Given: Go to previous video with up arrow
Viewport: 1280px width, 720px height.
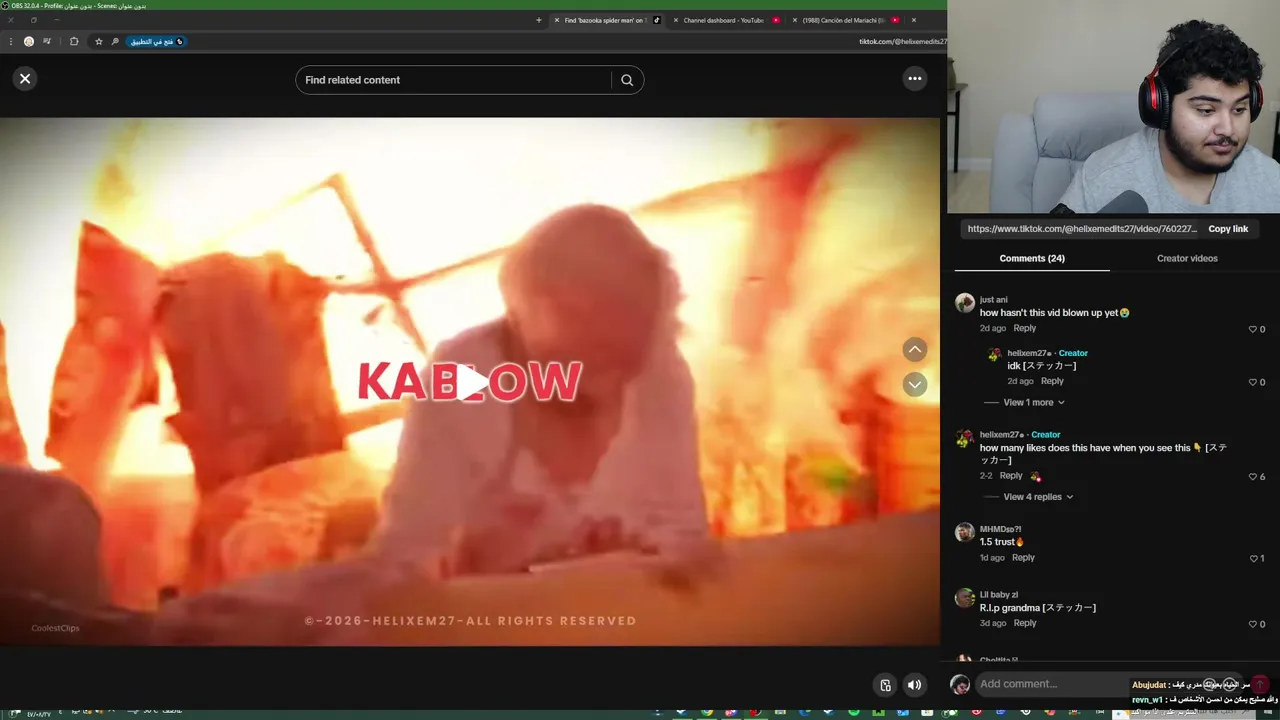Looking at the screenshot, I should click(x=915, y=349).
